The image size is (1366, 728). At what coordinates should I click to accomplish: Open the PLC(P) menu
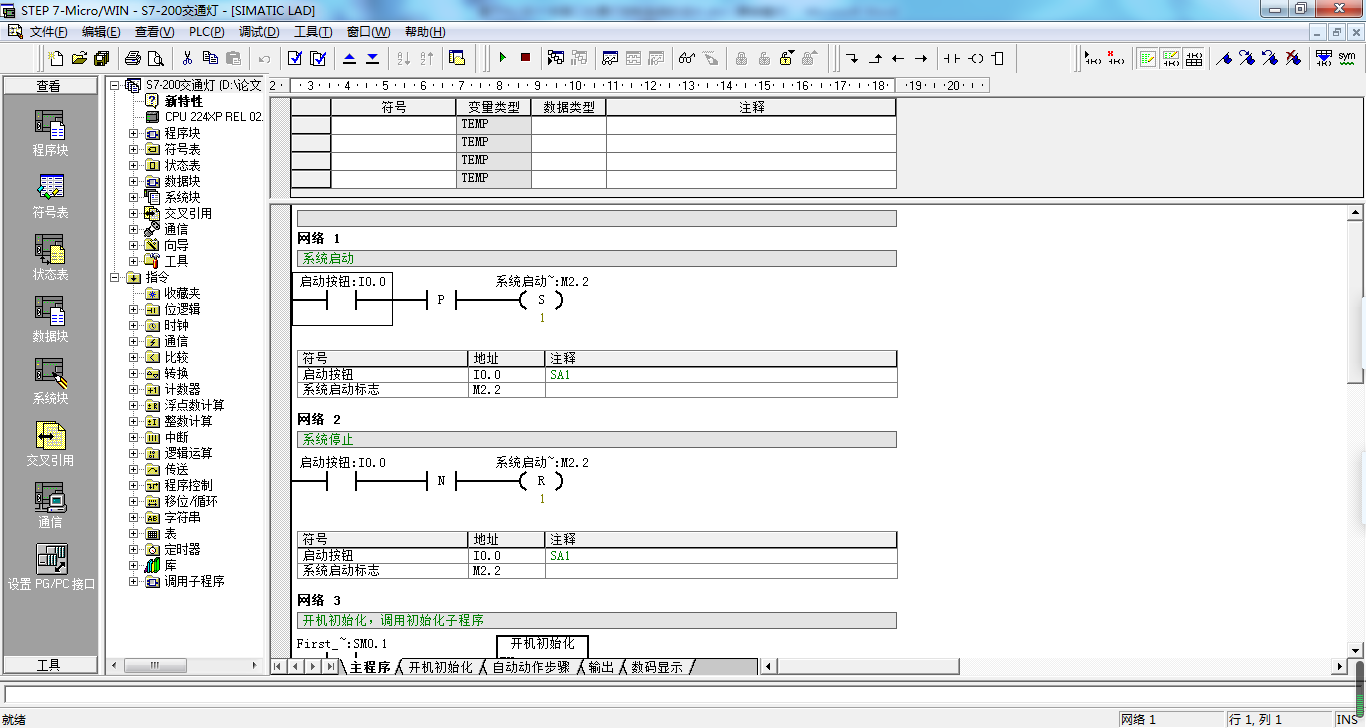coord(207,32)
